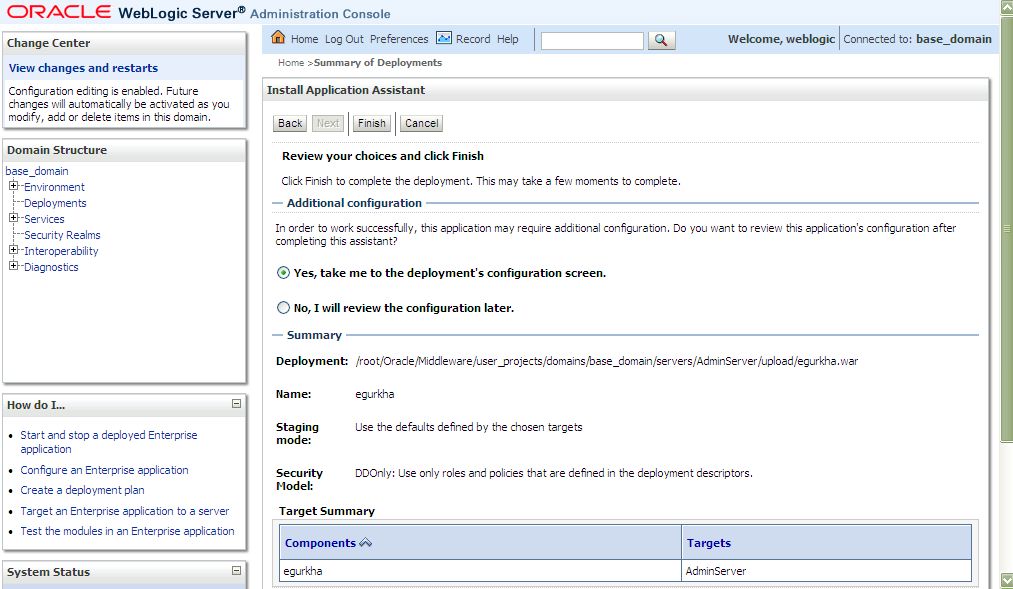Viewport: 1013px width, 589px height.
Task: Open Environment link in Domain Structure
Action: click(x=54, y=187)
